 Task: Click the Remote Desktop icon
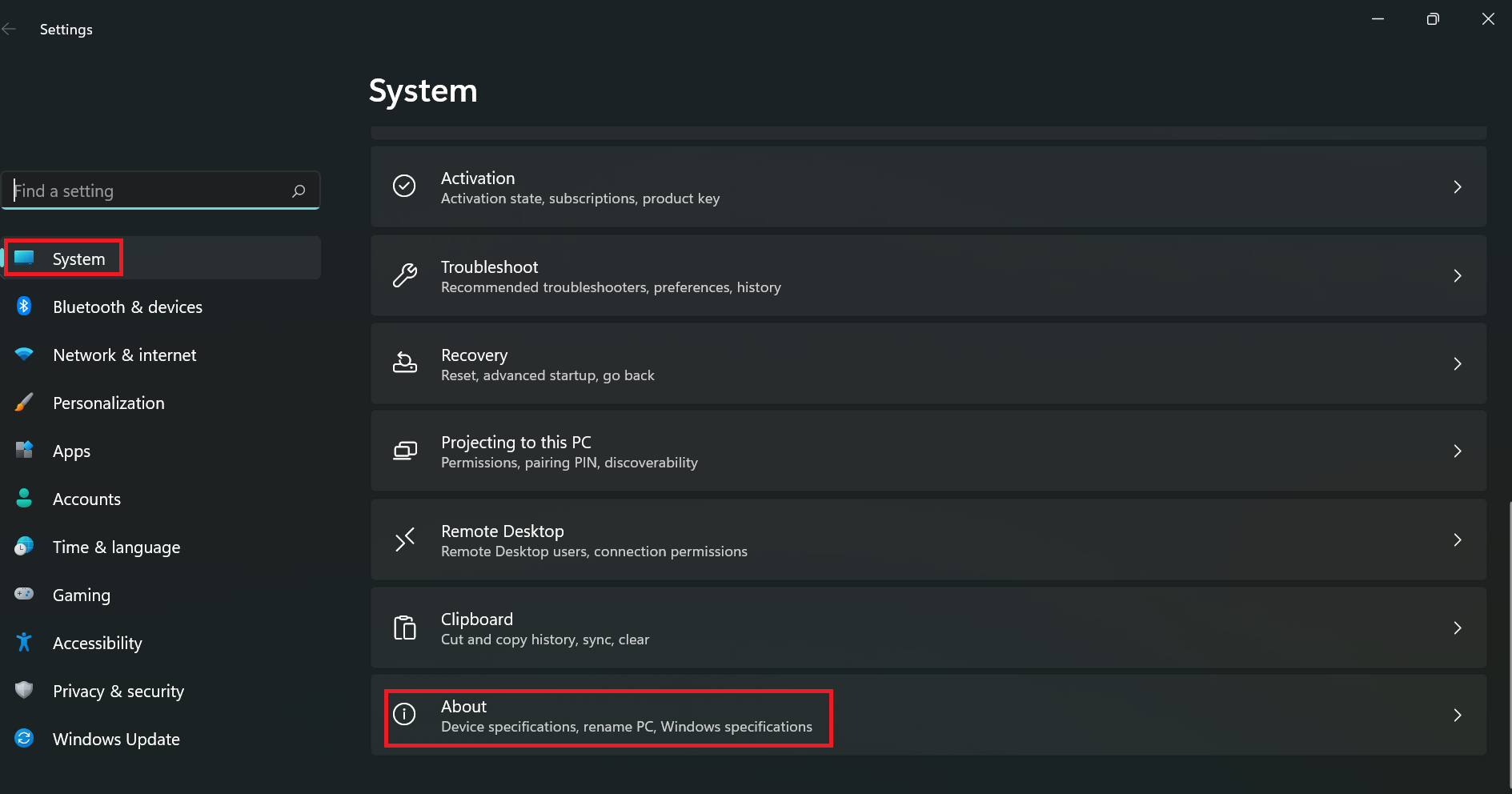coord(404,539)
